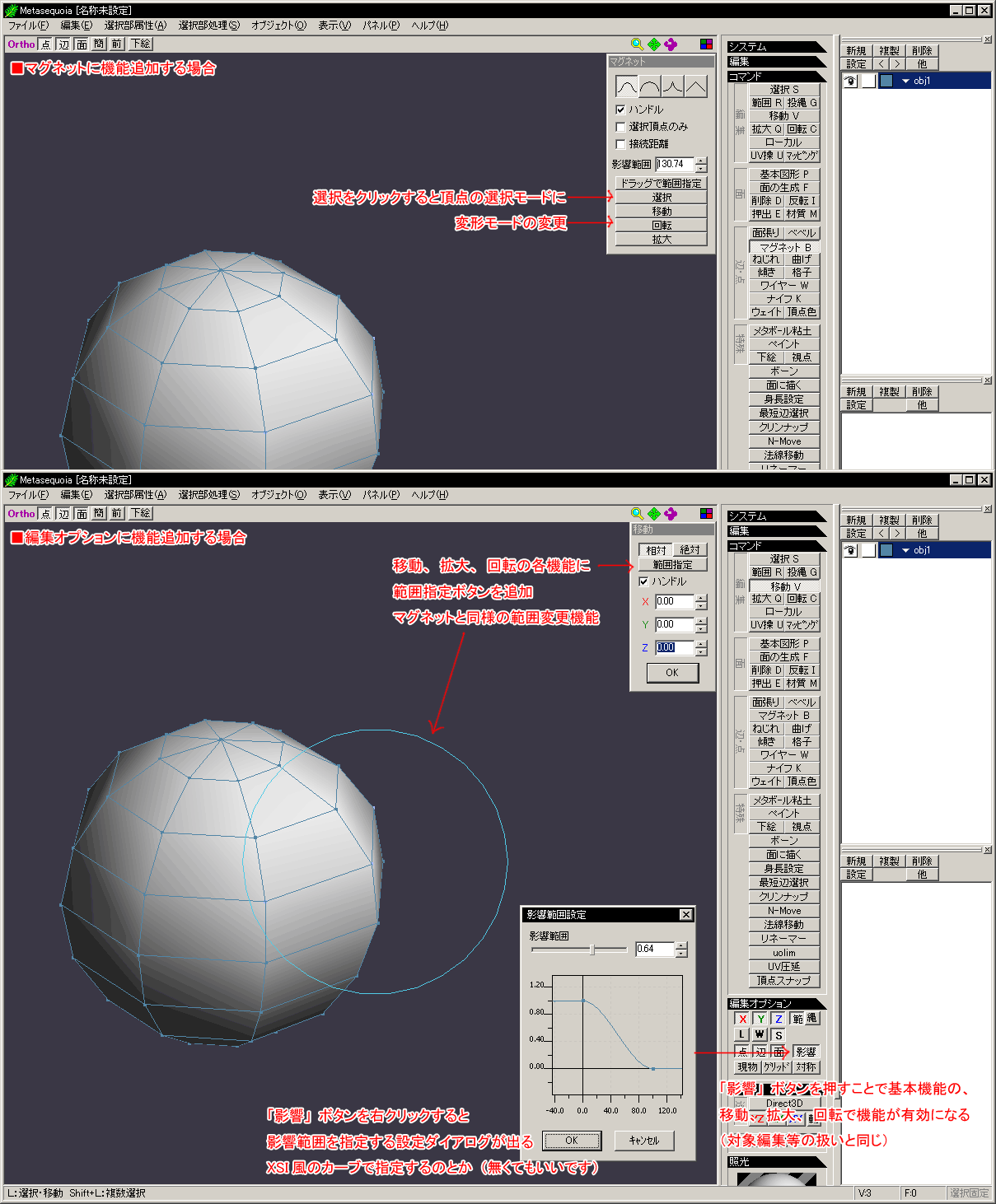
Task: Click the purple rotate-view icon in top window
Action: [671, 44]
